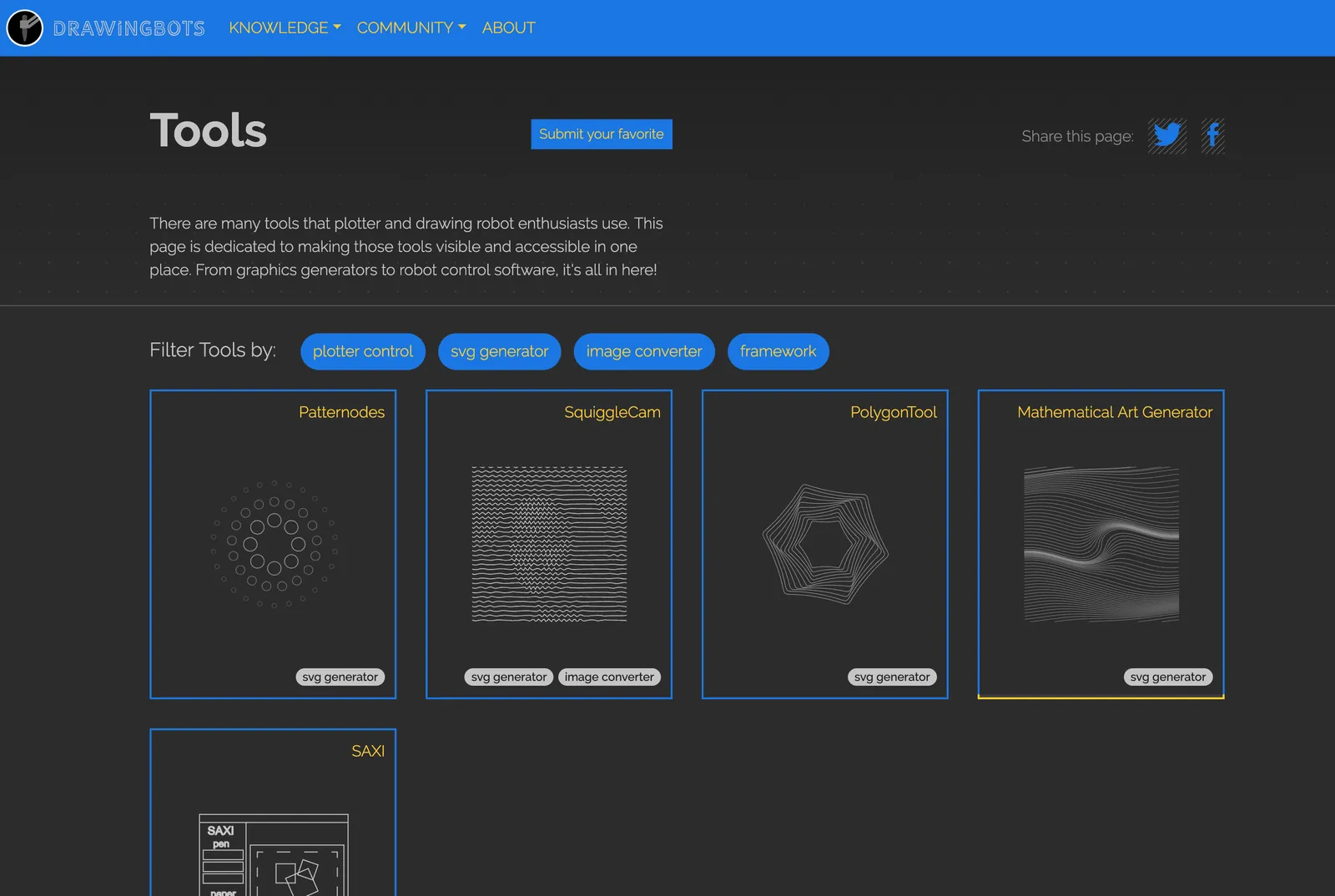Click PolygonTool nested hexagon thumbnail
Image resolution: width=1335 pixels, height=896 pixels.
[825, 544]
